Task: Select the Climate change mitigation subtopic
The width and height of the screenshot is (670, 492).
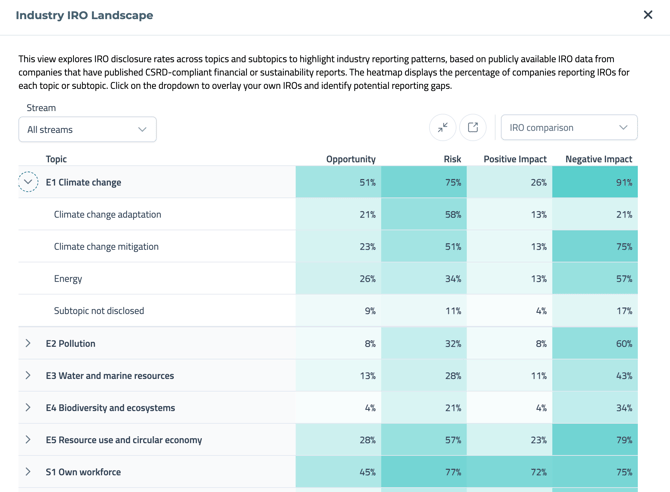Action: click(106, 247)
